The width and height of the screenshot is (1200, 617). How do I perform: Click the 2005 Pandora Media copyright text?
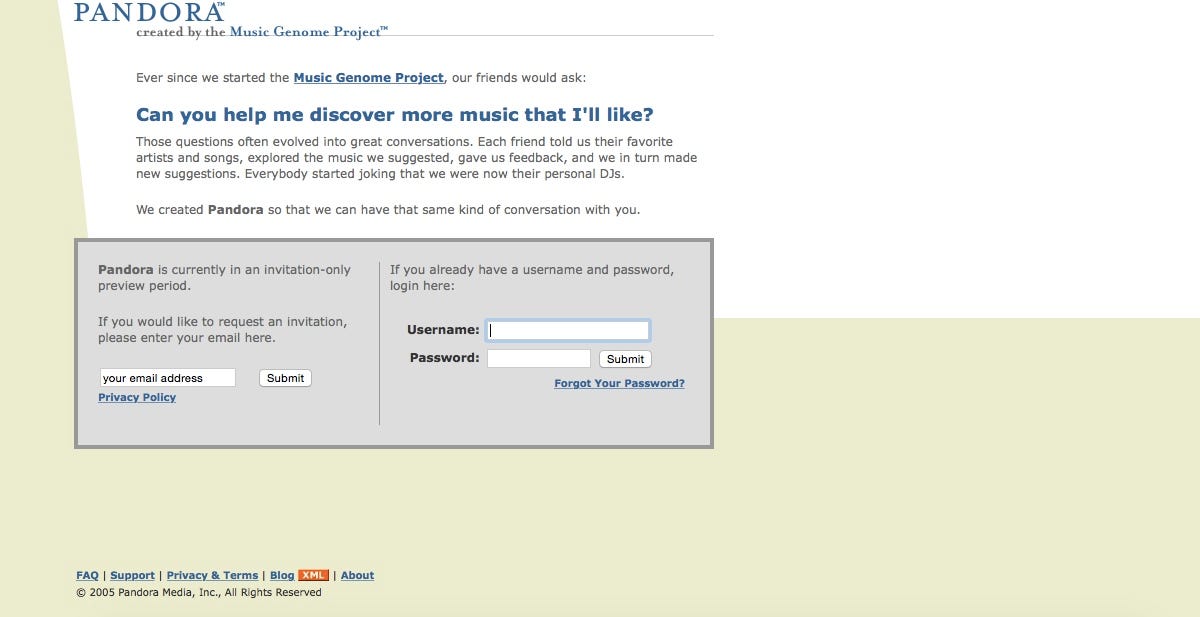(199, 592)
